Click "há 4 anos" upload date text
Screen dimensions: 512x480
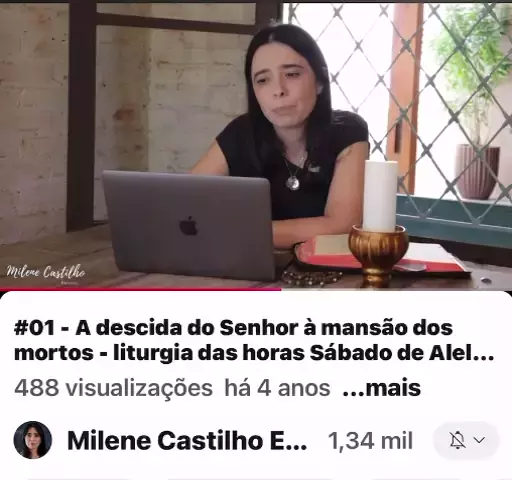(x=277, y=388)
